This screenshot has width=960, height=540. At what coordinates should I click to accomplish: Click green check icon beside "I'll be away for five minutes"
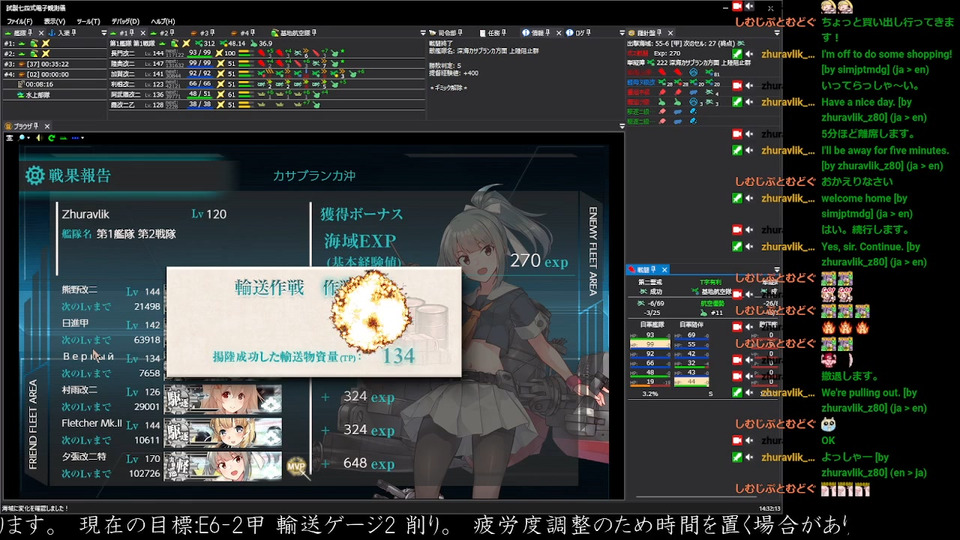(x=737, y=150)
